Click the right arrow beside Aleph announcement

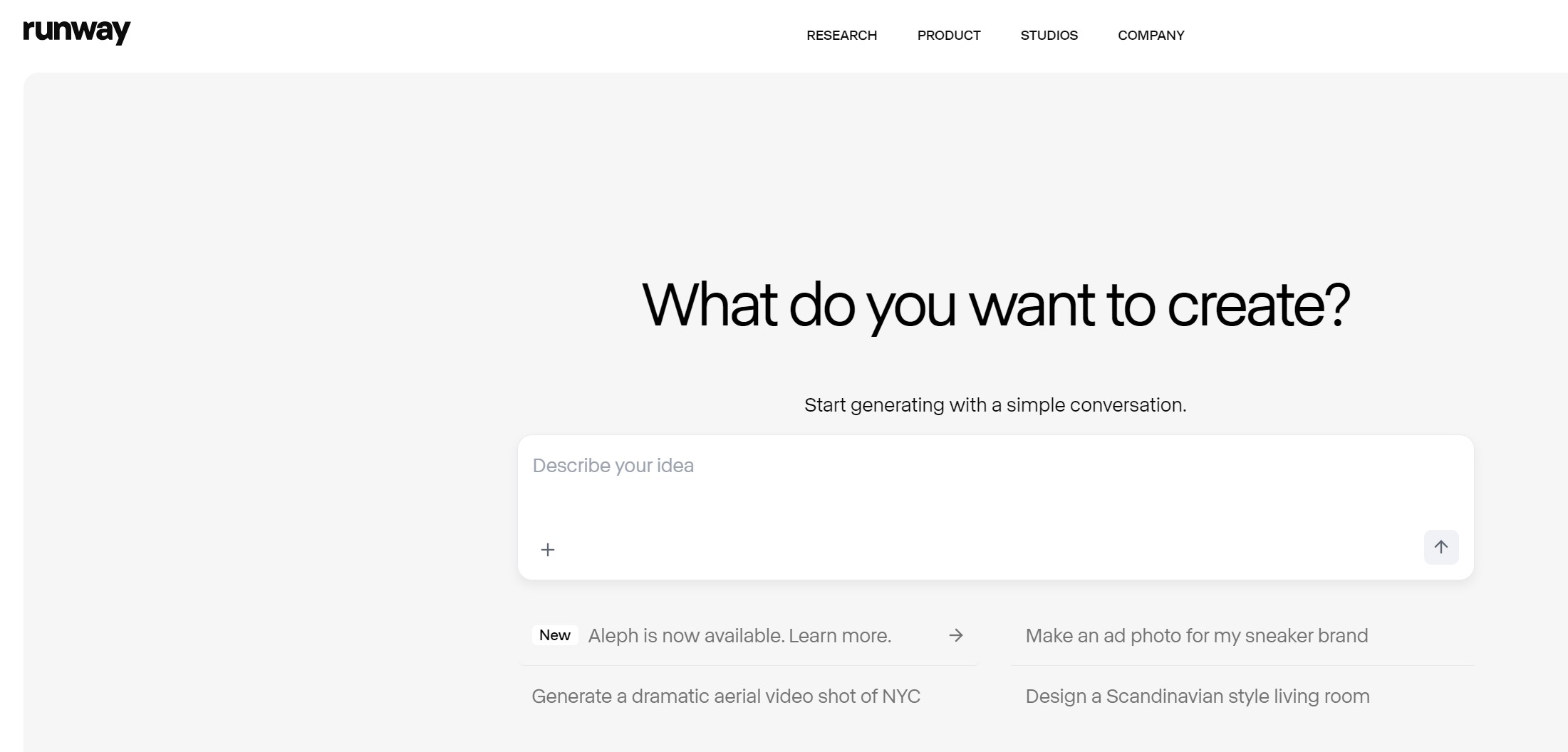click(955, 635)
